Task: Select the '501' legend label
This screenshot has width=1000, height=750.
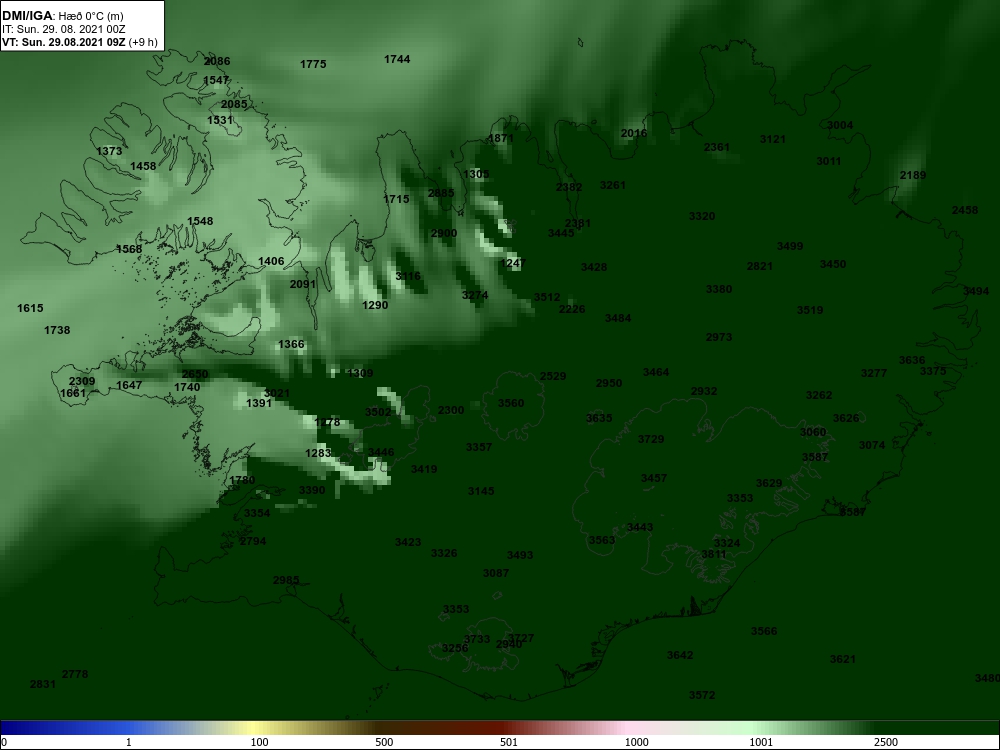Action: [x=511, y=742]
